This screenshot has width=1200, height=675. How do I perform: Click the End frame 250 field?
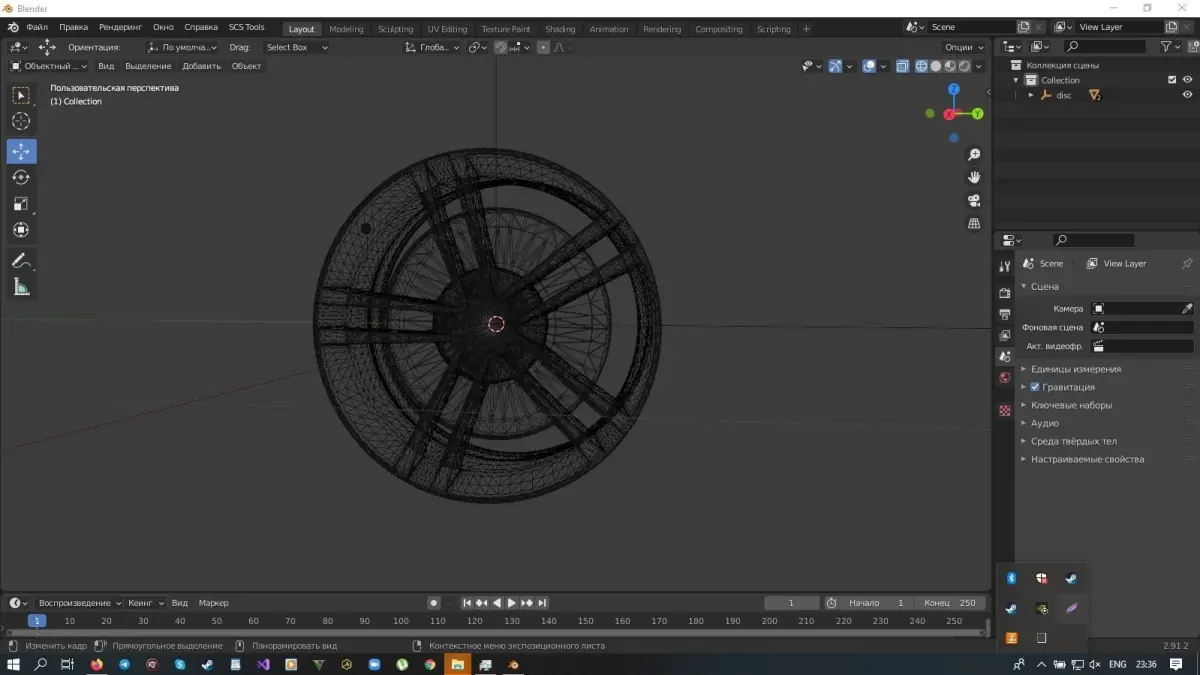(951, 603)
